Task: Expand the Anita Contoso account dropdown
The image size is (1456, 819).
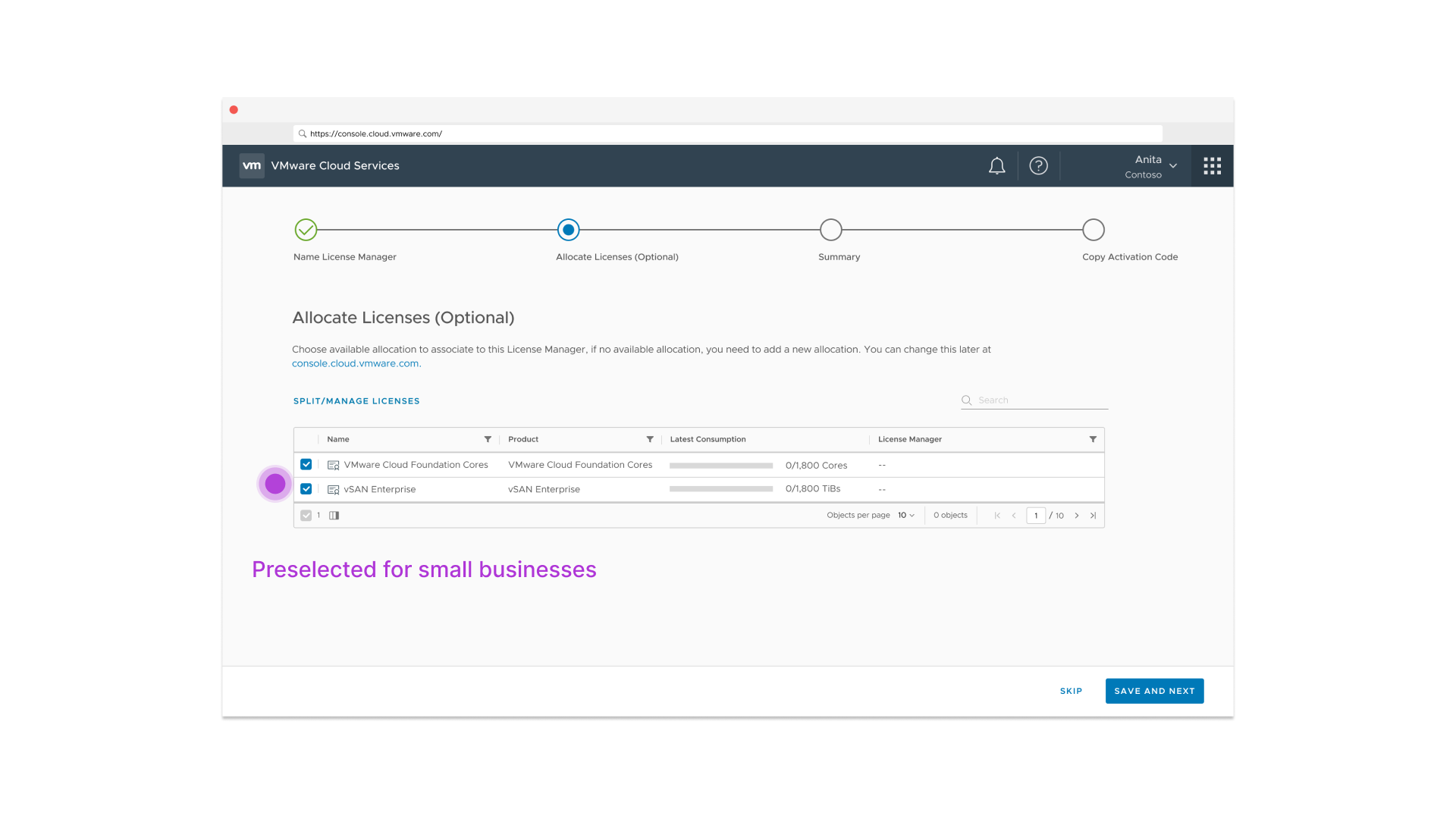Action: [x=1172, y=166]
